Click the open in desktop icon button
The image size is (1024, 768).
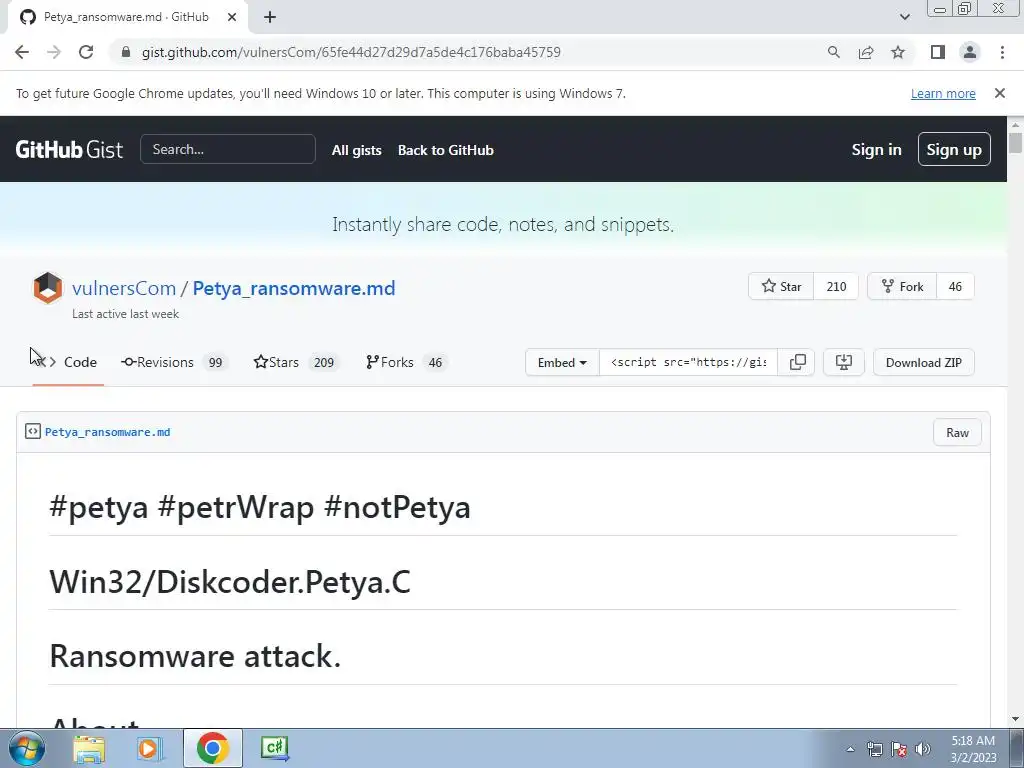tap(844, 362)
